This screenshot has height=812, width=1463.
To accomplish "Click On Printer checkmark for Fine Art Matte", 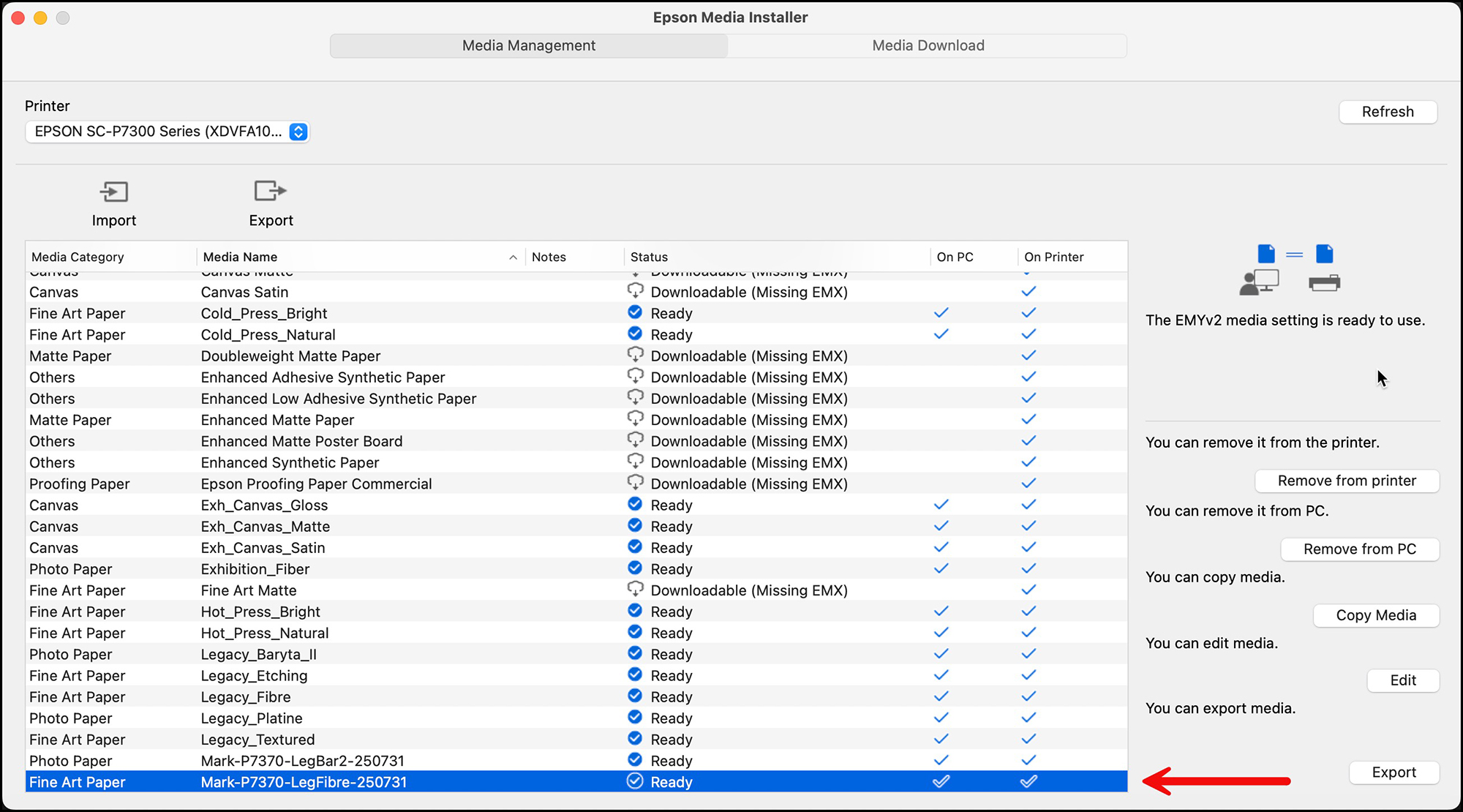I will [x=1028, y=589].
